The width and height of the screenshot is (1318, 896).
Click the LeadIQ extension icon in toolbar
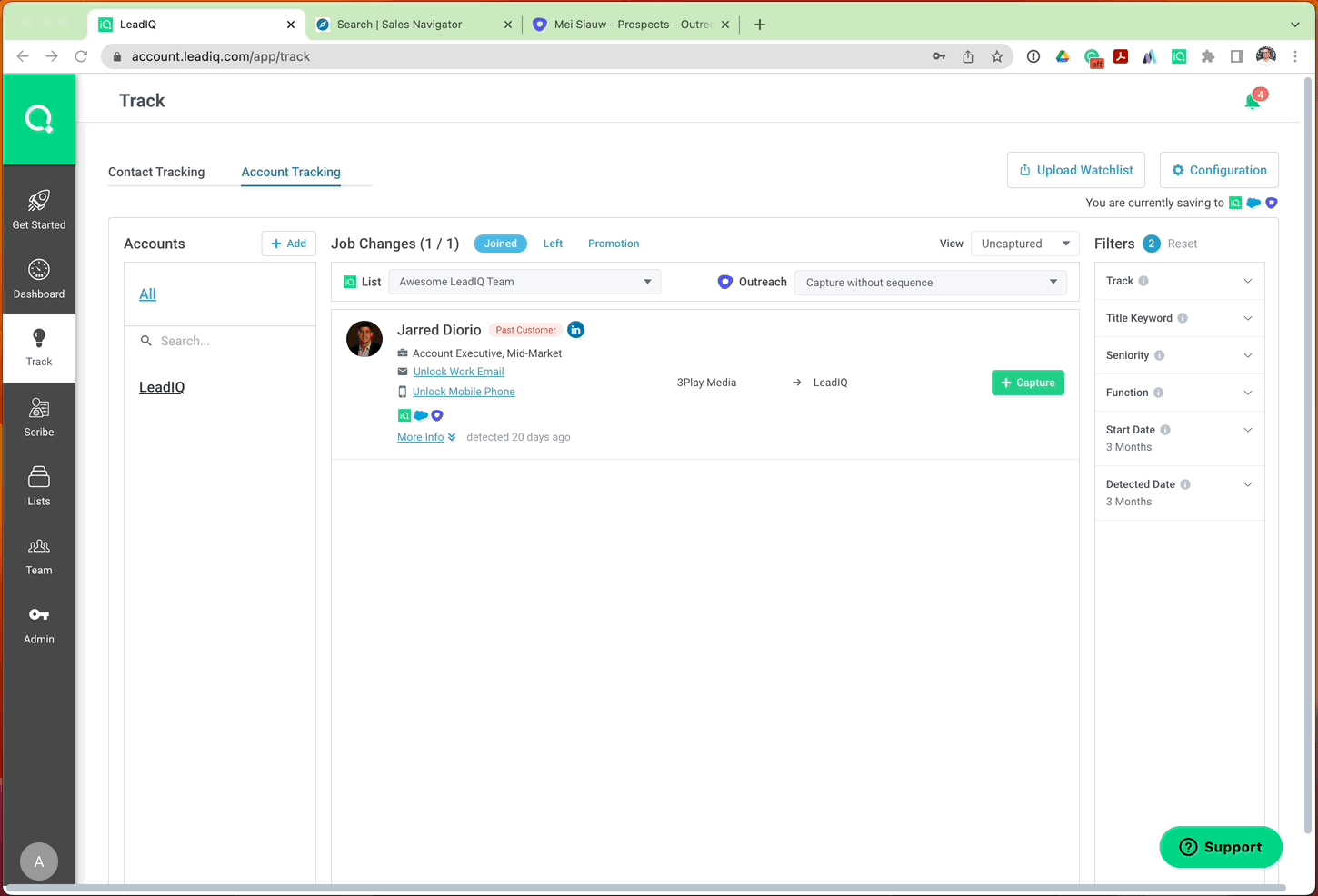point(1179,56)
